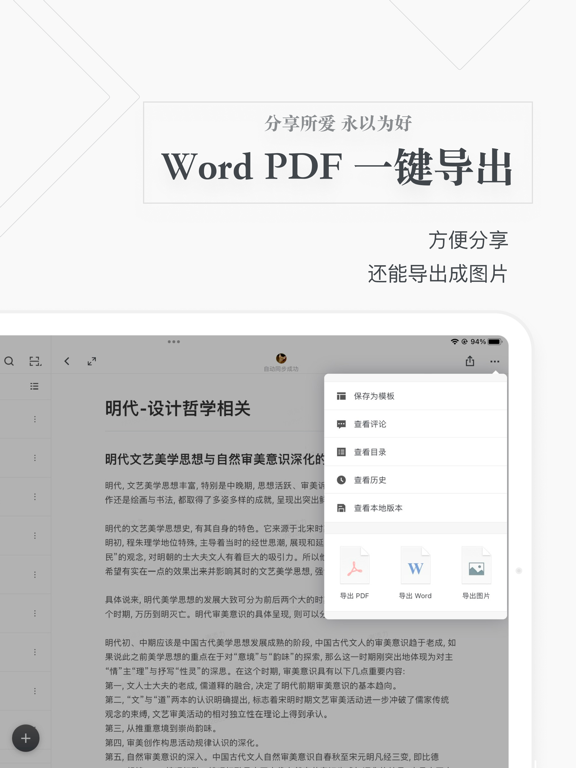Open the share icon in toolbar
Viewport: 576px width, 768px height.
pos(470,361)
